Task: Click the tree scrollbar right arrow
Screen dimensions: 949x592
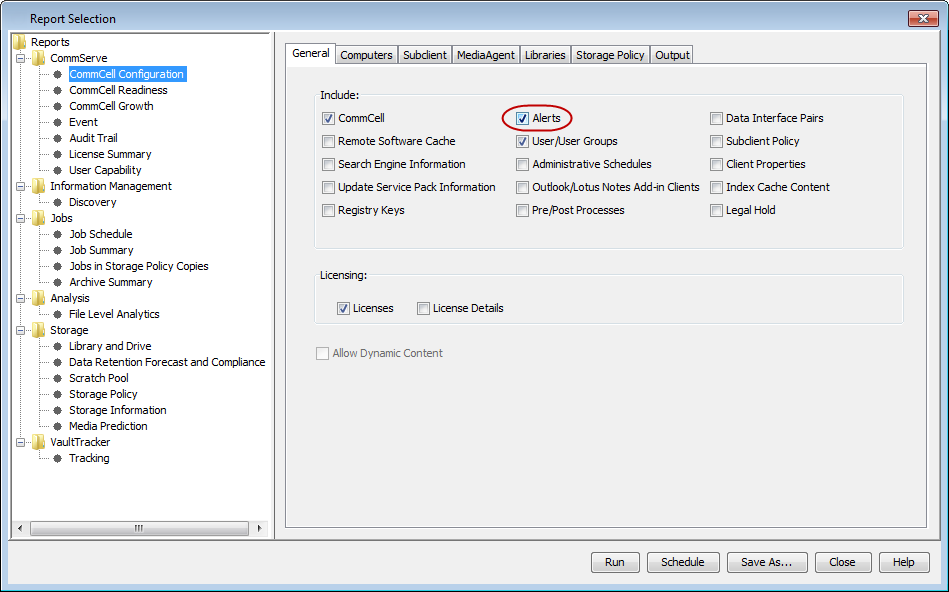Action: [x=260, y=528]
